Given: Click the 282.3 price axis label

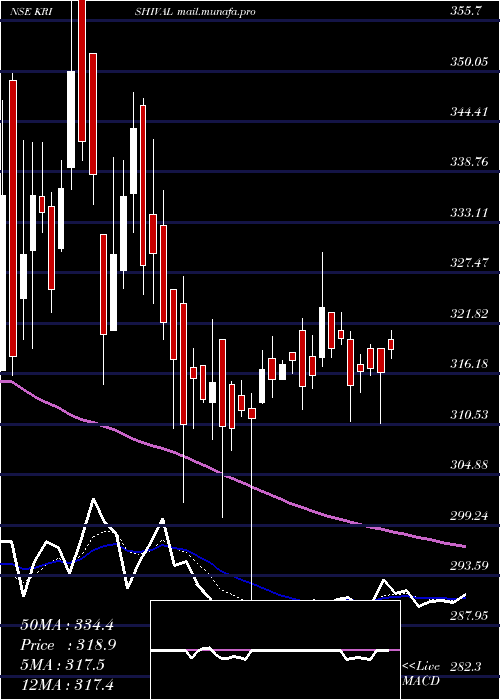Looking at the screenshot, I should [466, 667].
